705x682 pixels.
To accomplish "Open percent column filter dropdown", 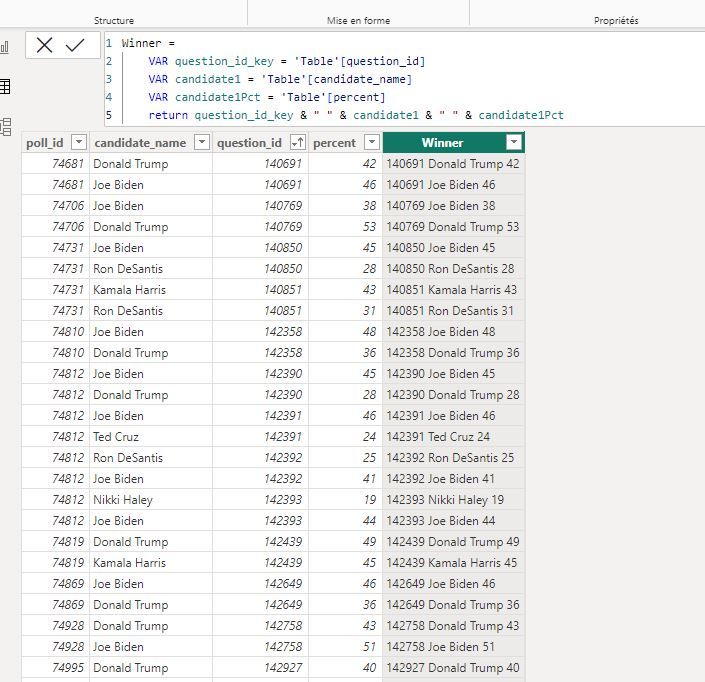I will point(371,143).
